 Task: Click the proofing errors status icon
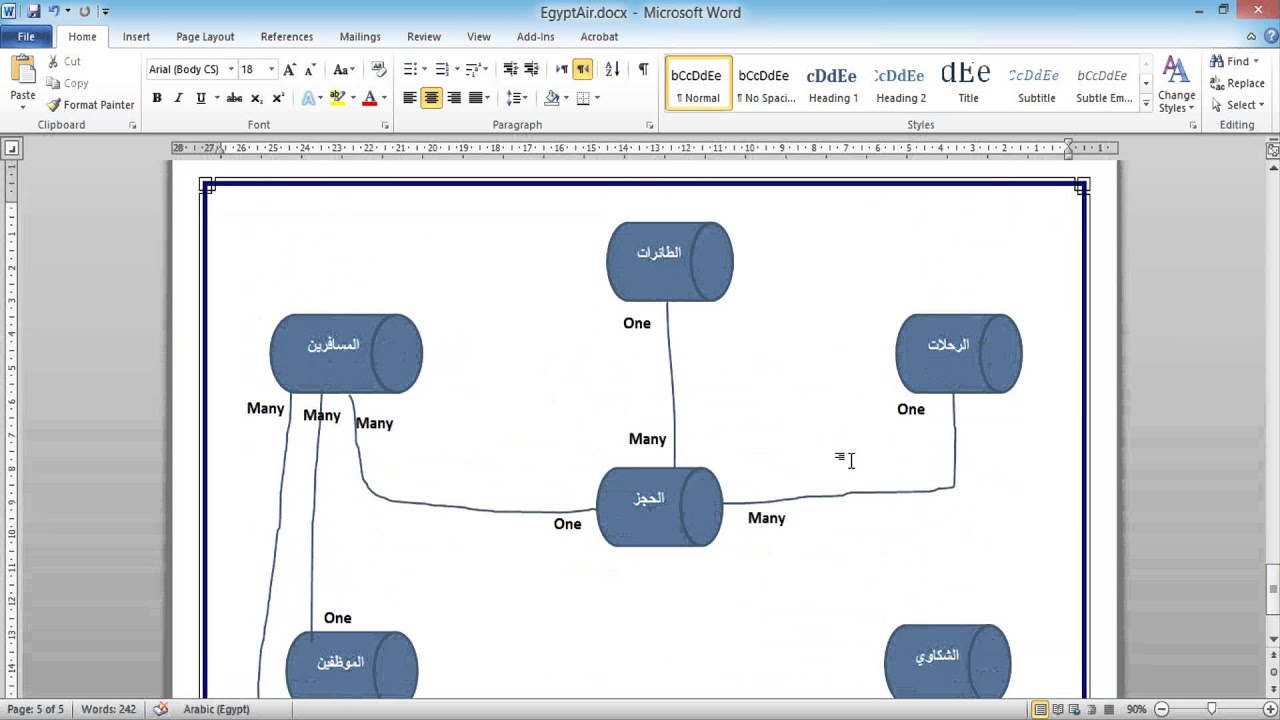tap(161, 709)
